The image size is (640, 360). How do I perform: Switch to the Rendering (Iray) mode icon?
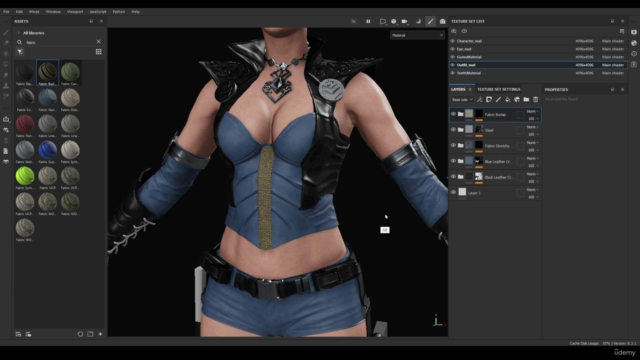[442, 21]
